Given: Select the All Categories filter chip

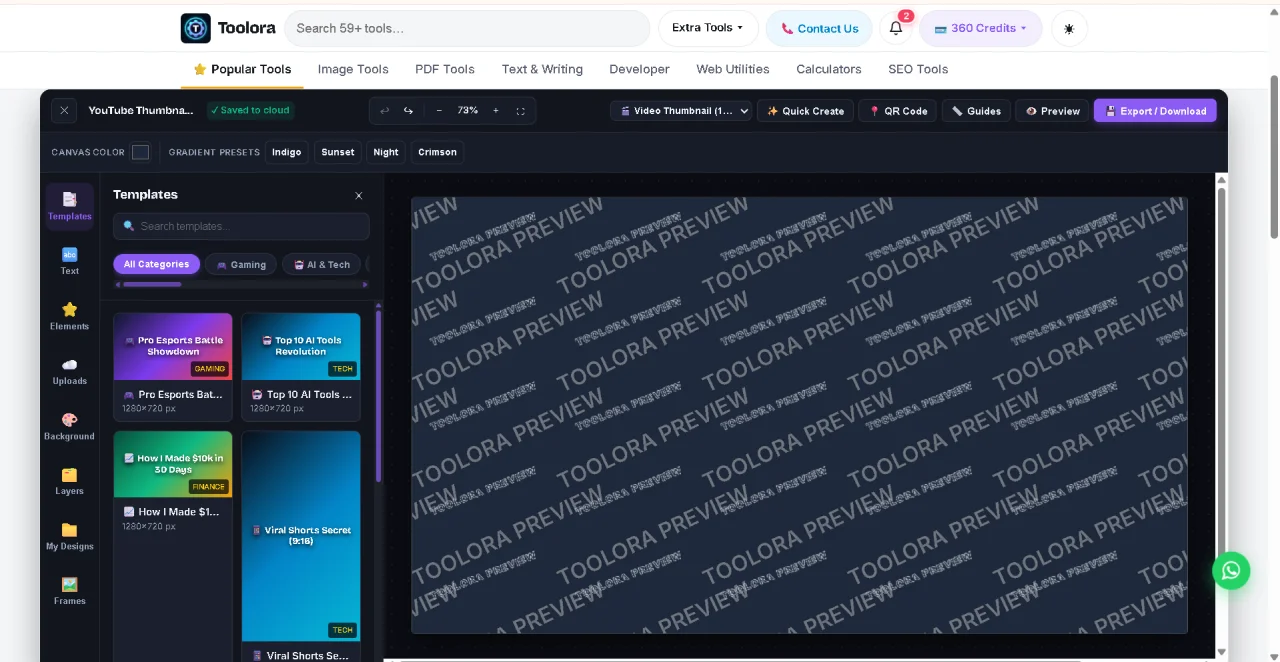Looking at the screenshot, I should click(156, 264).
